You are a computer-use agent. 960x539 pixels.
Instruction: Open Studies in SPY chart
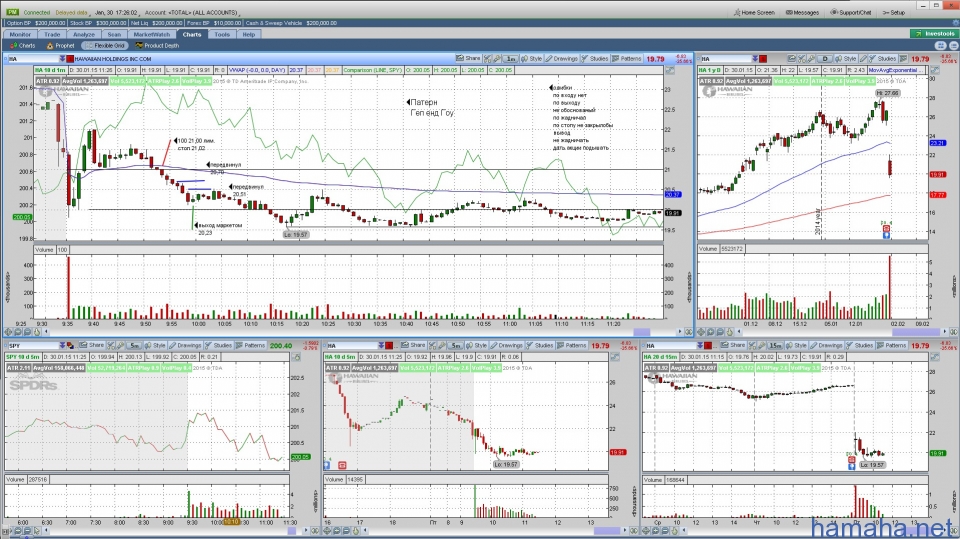click(x=219, y=345)
